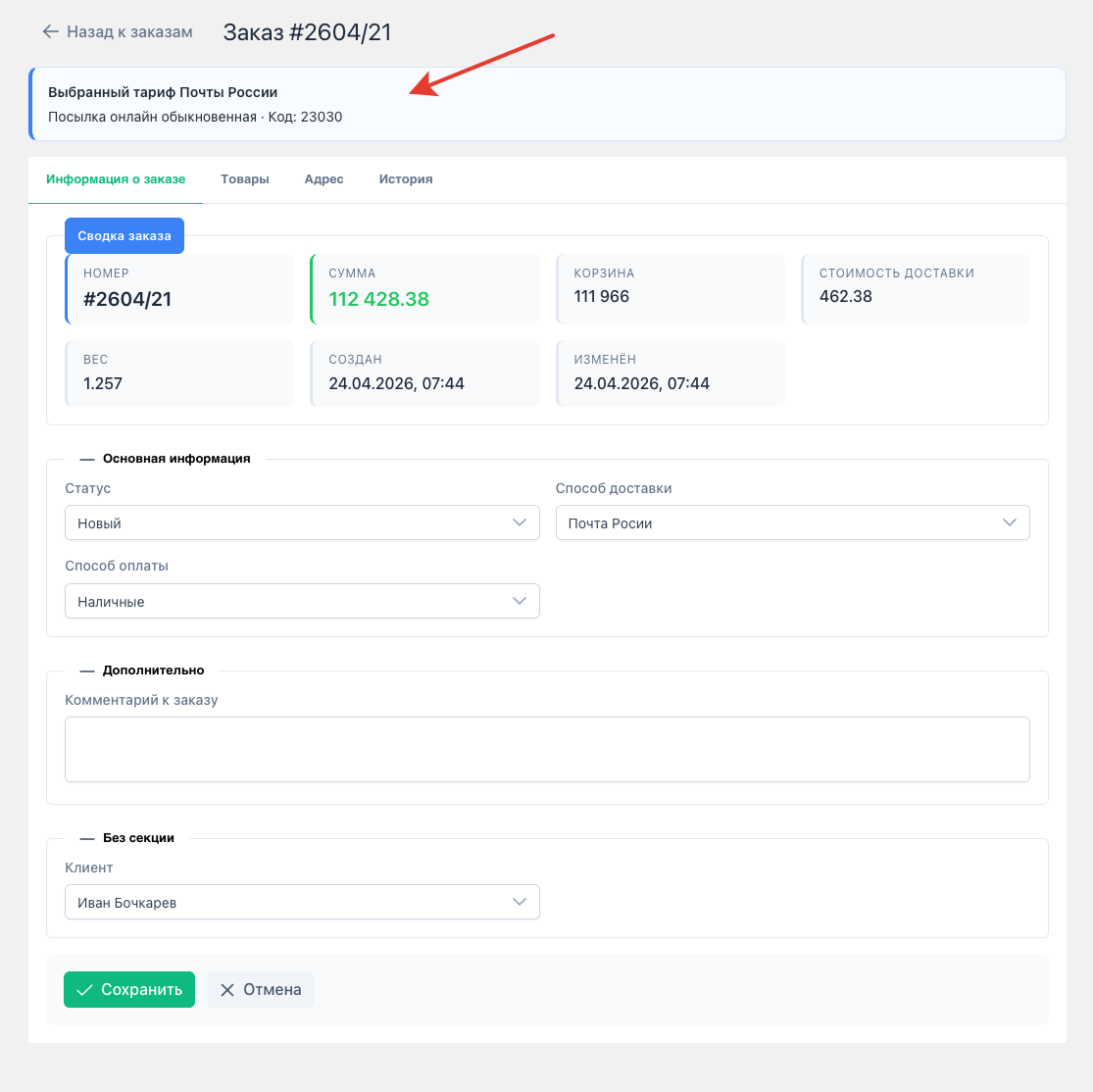Click the Выбранный тариф Почты России banner
The image size is (1093, 1092).
[547, 104]
